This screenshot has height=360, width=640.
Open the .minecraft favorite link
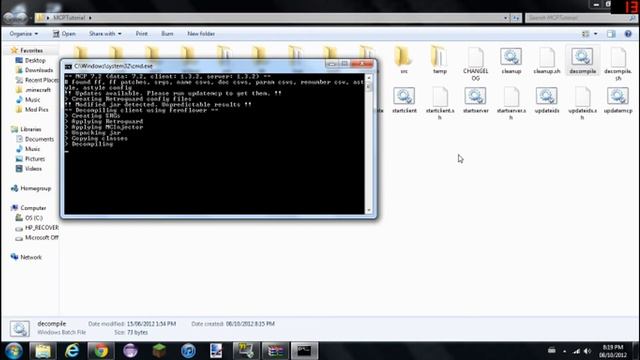point(33,90)
